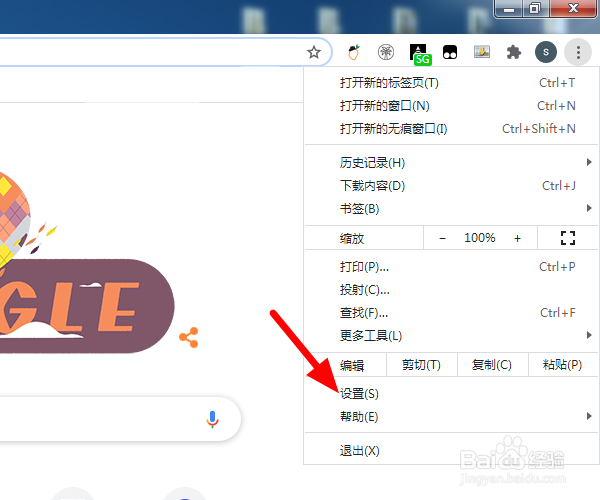Open 查找(F)... from menu

click(452, 313)
